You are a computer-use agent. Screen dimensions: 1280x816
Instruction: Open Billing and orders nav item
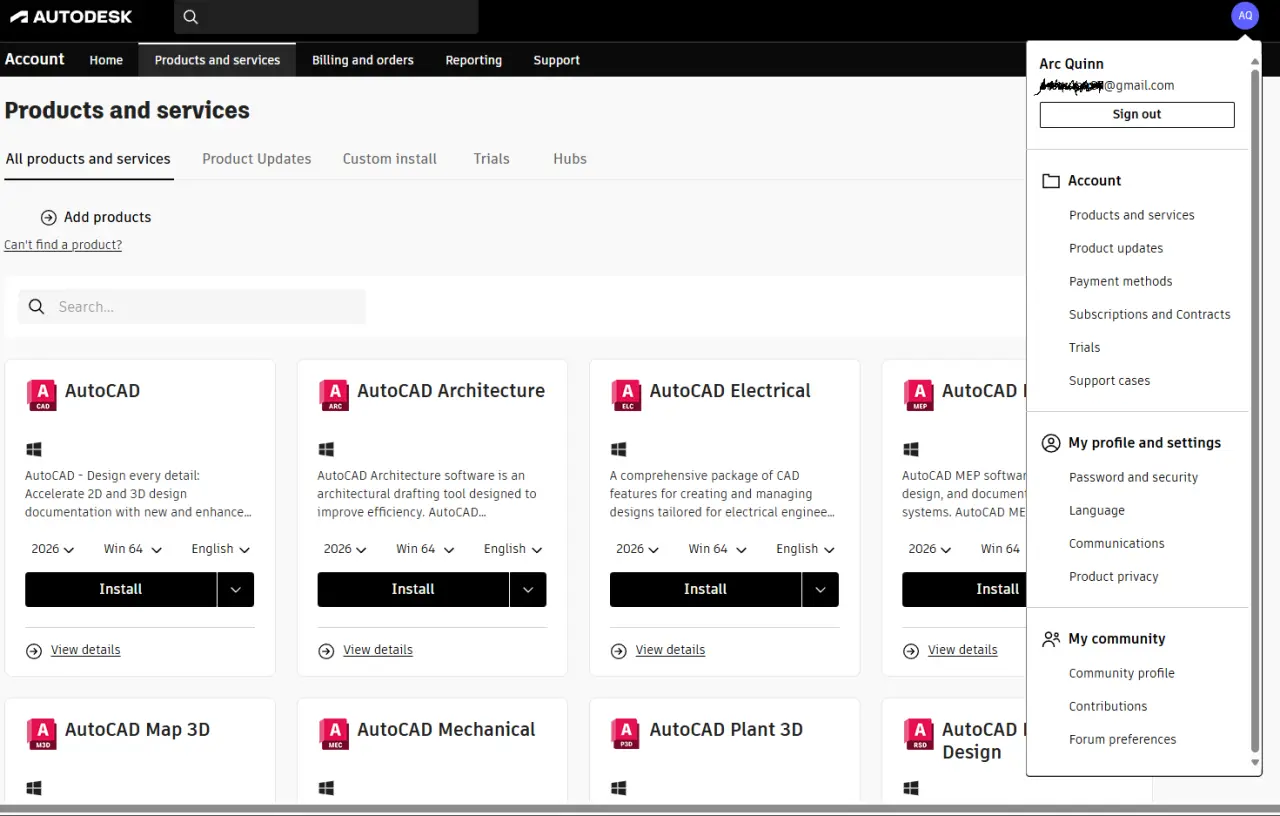(x=363, y=60)
